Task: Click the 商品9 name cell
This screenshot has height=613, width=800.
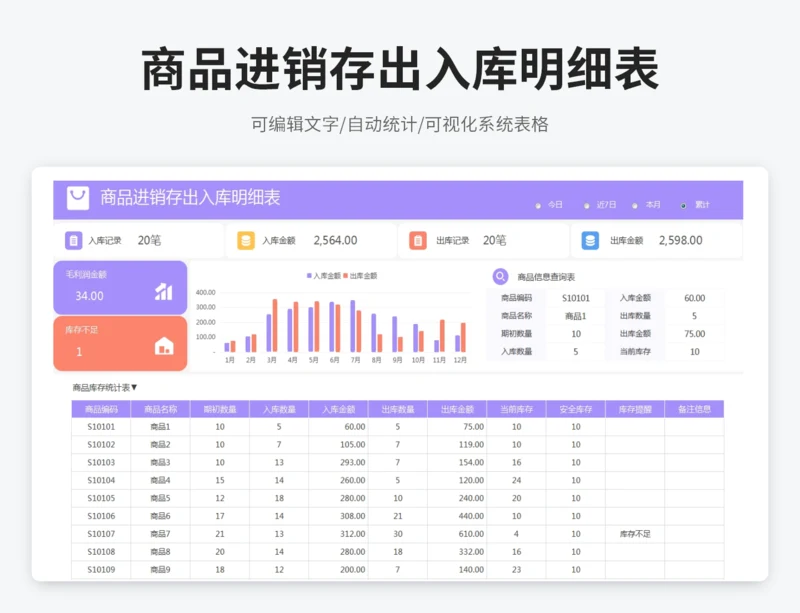Action: (x=160, y=570)
